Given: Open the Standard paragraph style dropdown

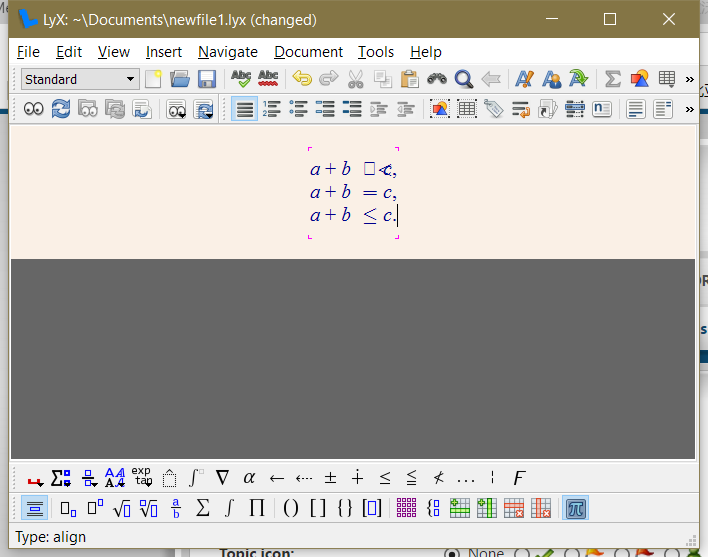Looking at the screenshot, I should pos(80,79).
